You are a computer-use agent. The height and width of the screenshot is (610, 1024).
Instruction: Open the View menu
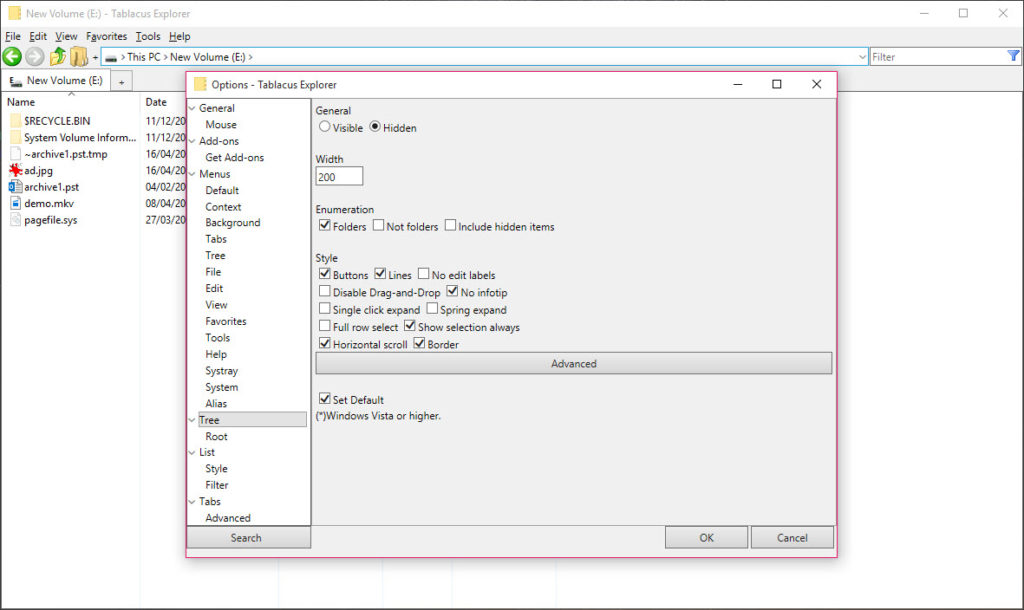[66, 37]
